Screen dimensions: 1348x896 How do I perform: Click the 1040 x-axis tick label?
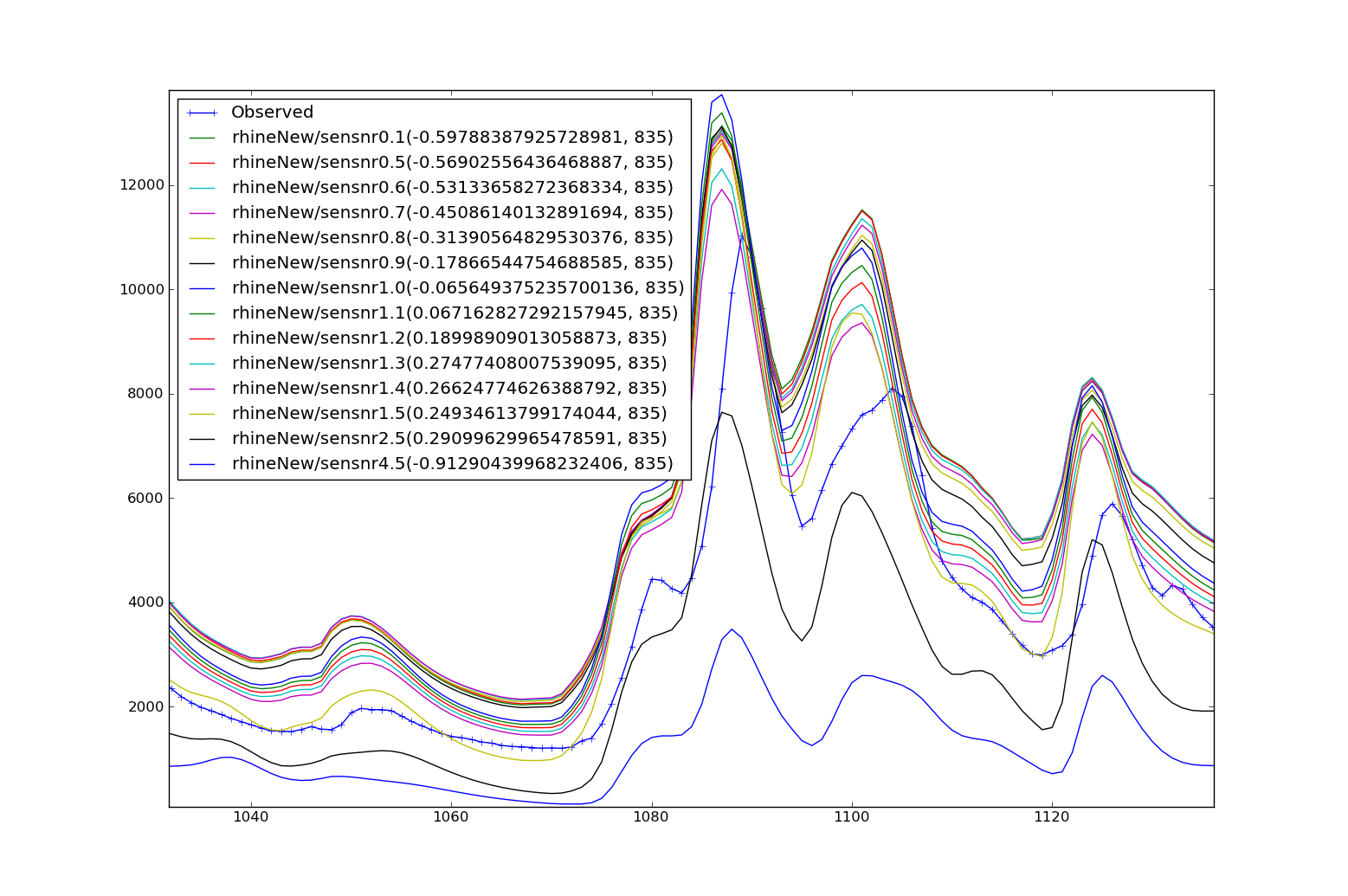pos(250,816)
